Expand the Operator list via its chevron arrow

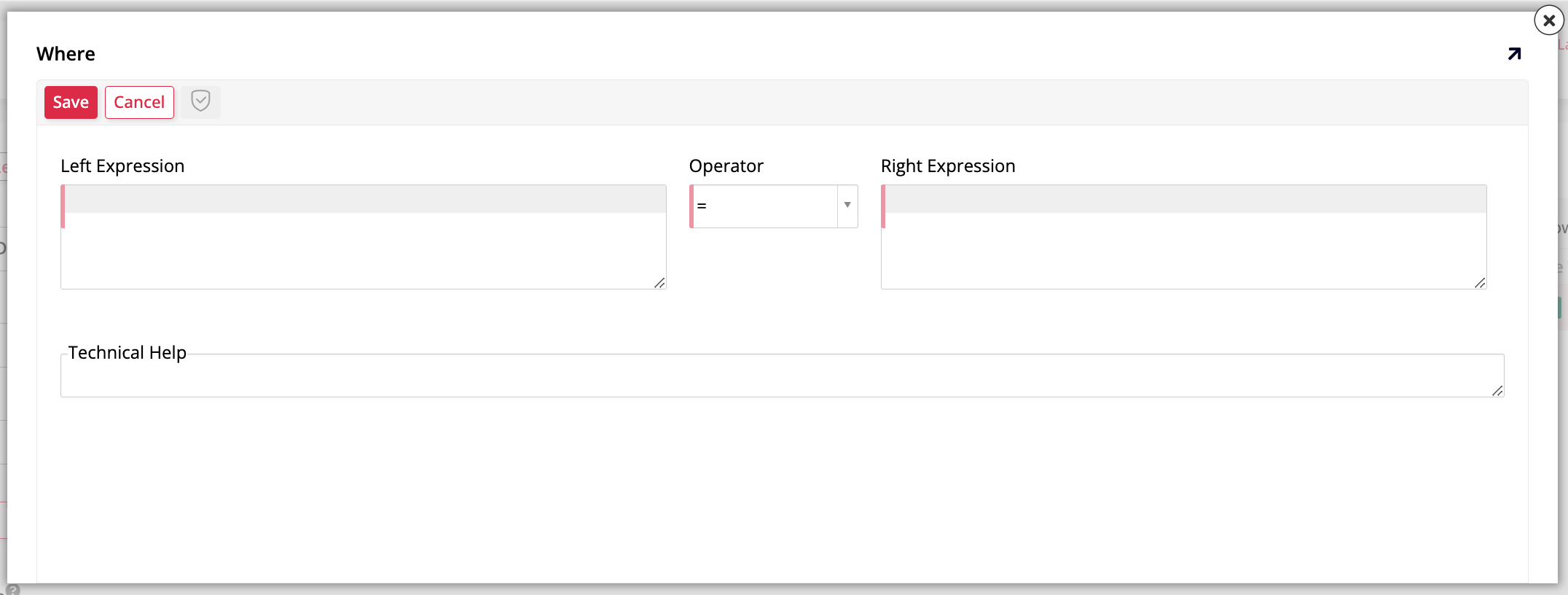coord(846,206)
